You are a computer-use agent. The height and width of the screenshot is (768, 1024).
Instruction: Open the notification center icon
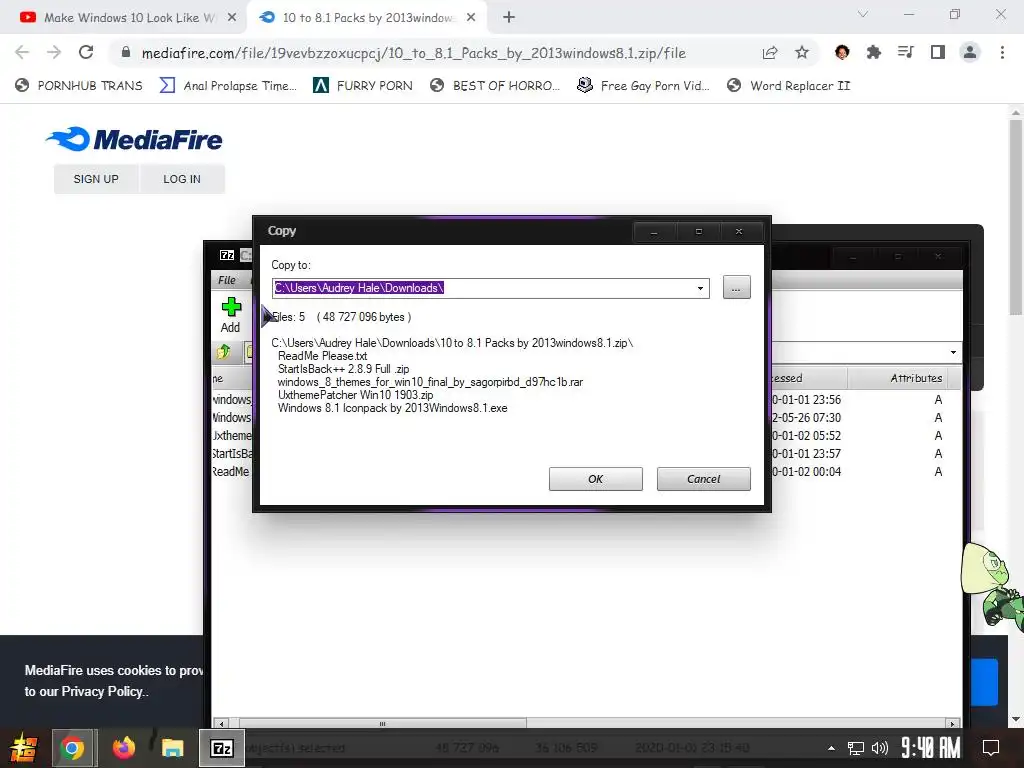coord(991,748)
